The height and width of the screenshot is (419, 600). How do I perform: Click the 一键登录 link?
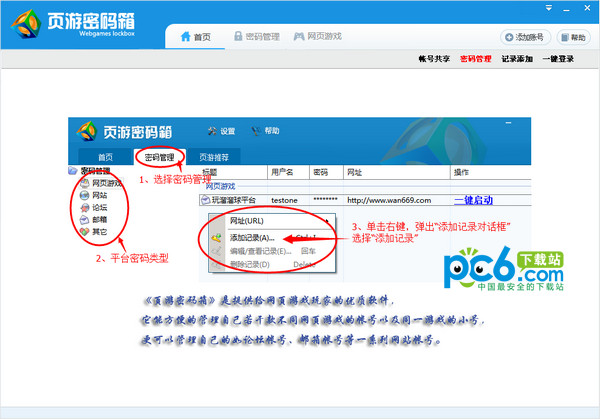coord(558,60)
